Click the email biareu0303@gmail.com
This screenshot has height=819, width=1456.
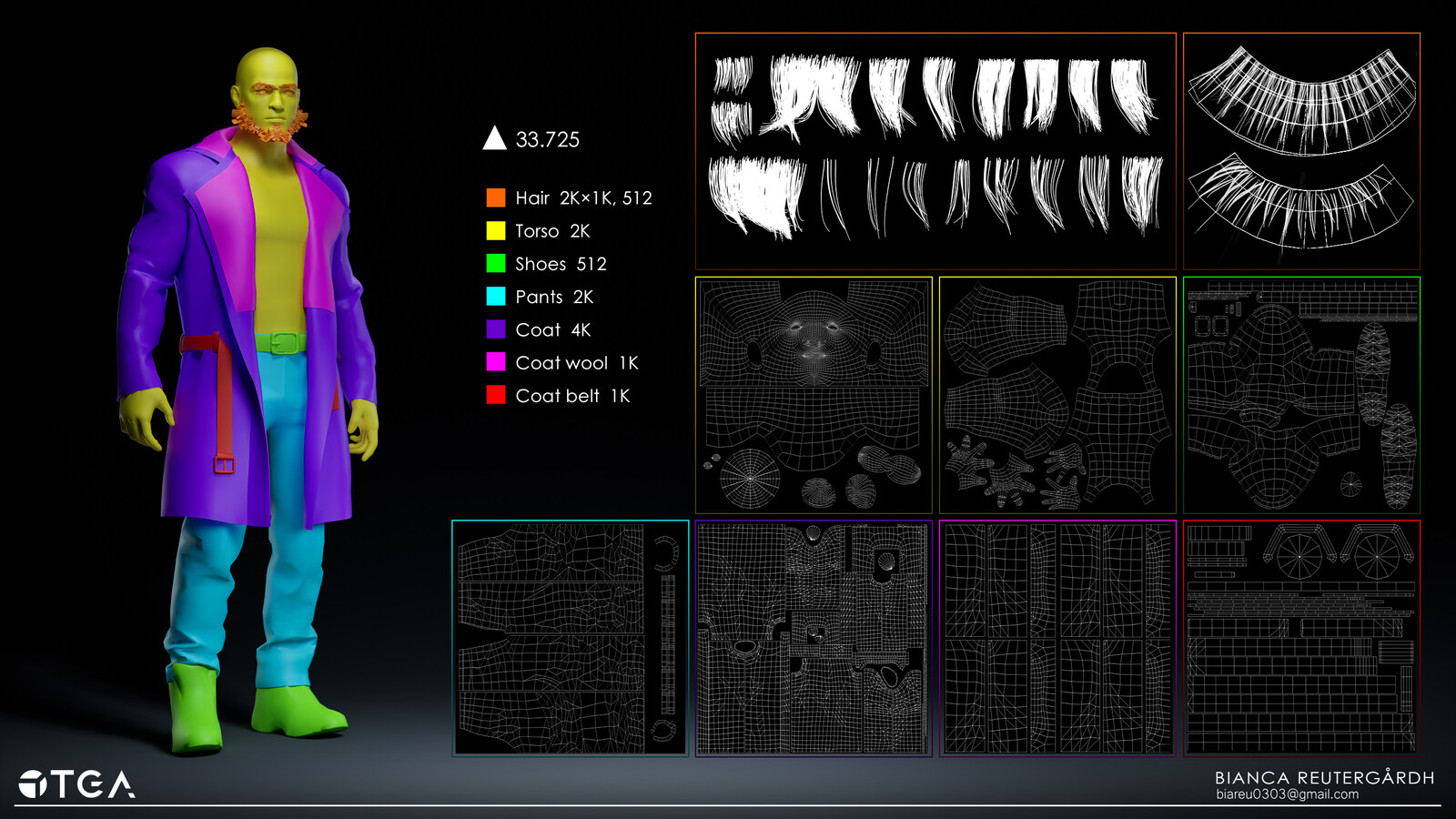1287,794
